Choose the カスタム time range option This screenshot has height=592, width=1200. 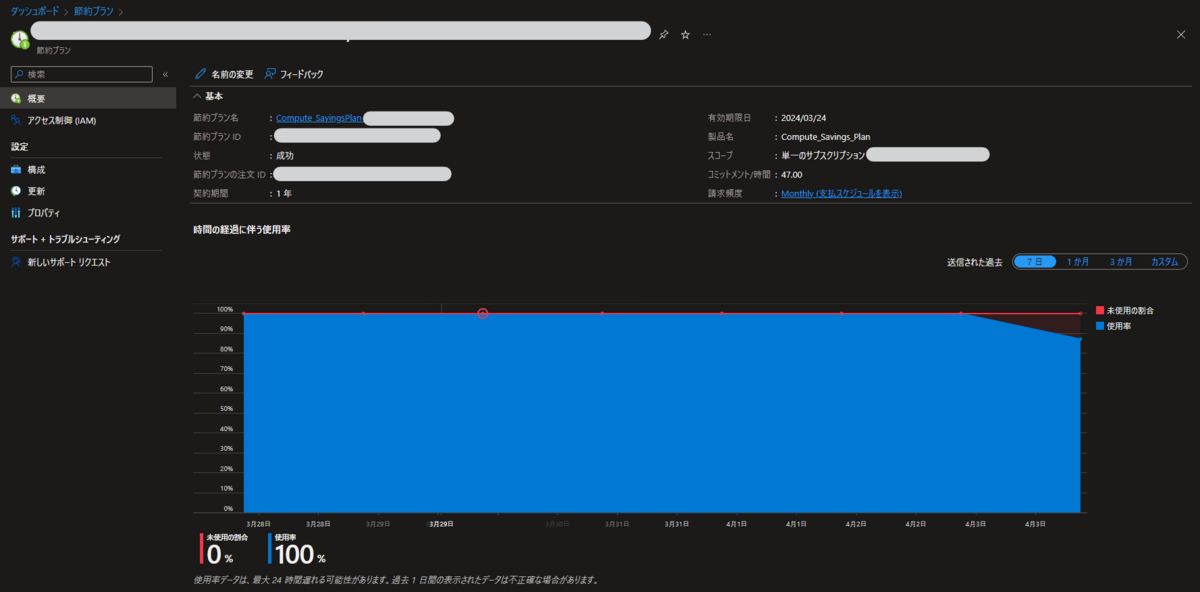pyautogui.click(x=1164, y=261)
